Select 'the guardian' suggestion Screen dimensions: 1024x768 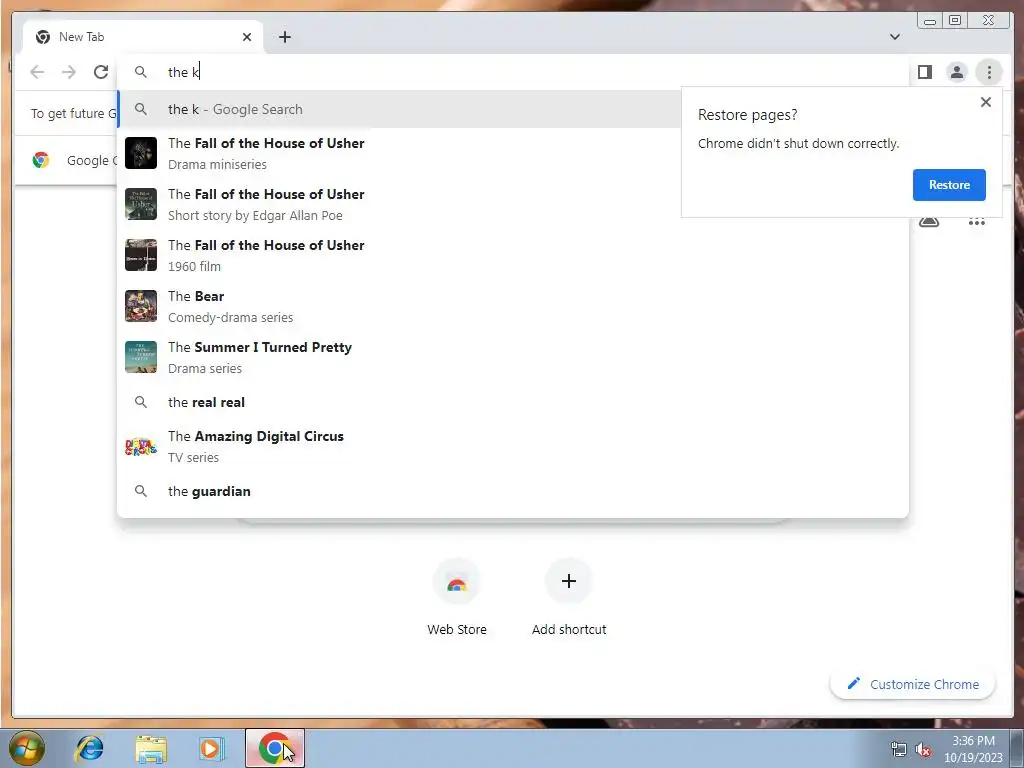(x=513, y=491)
